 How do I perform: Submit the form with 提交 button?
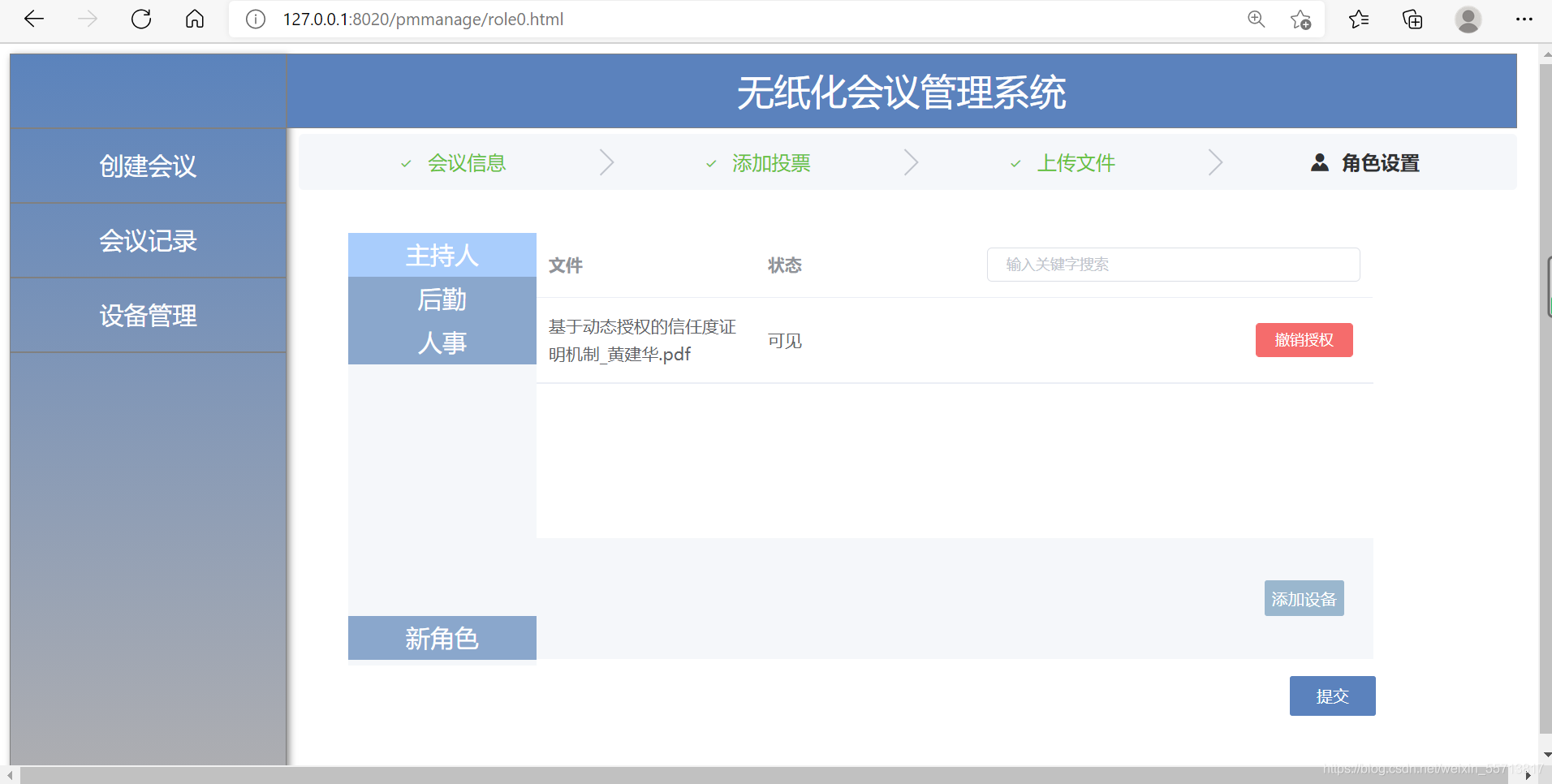click(x=1332, y=696)
